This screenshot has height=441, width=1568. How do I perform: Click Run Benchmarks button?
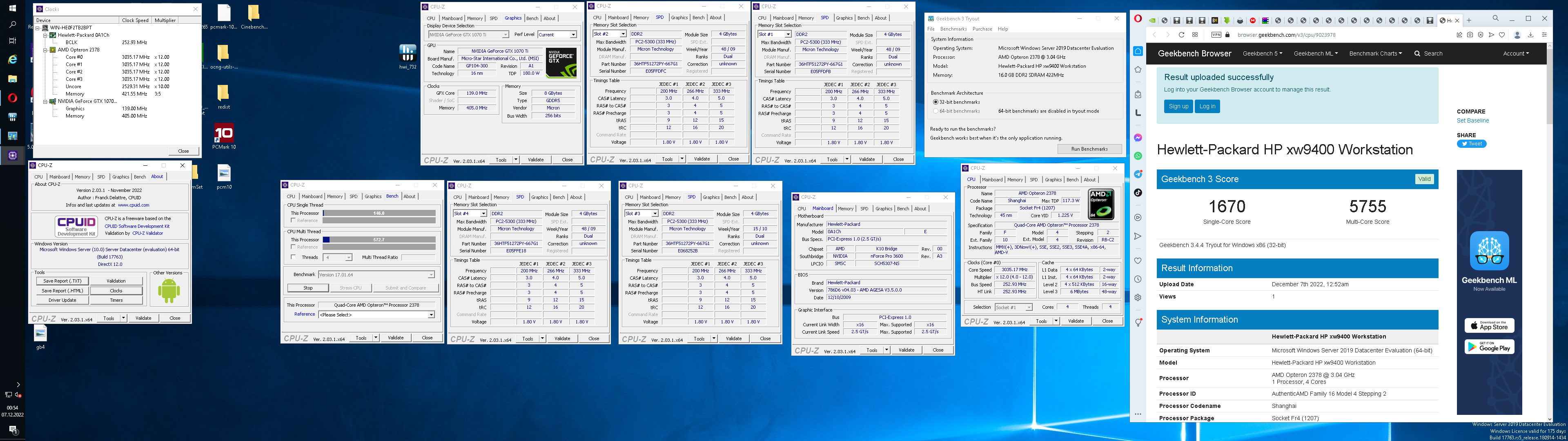click(x=1089, y=149)
